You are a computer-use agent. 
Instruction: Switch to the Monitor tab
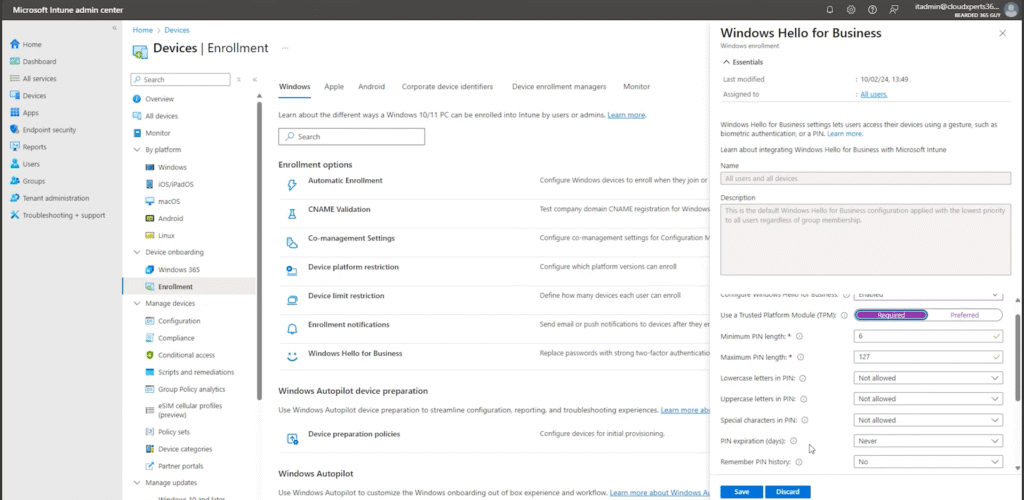coord(637,87)
